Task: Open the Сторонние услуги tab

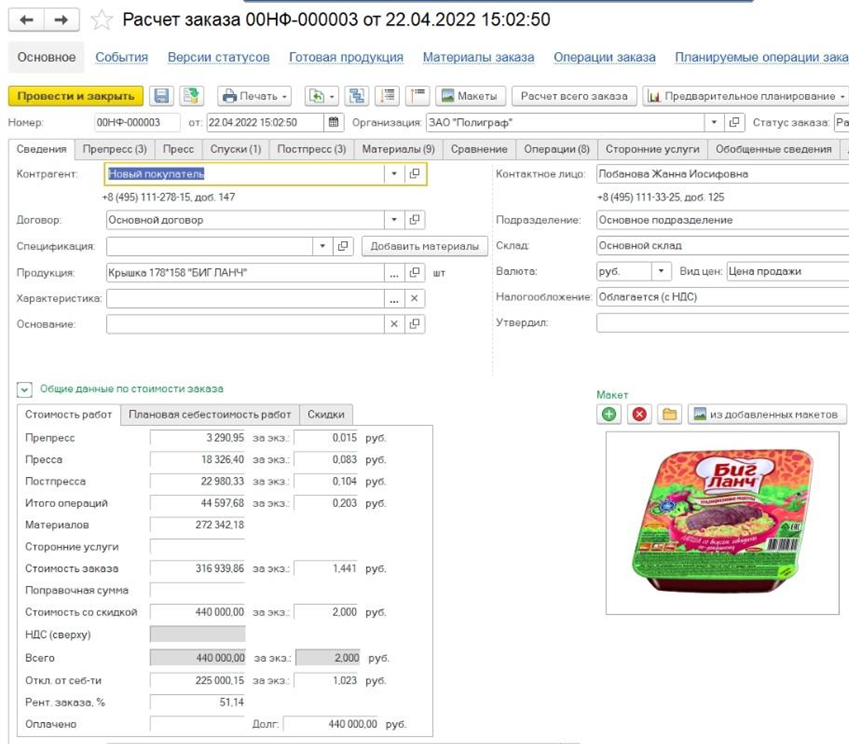Action: [x=652, y=149]
